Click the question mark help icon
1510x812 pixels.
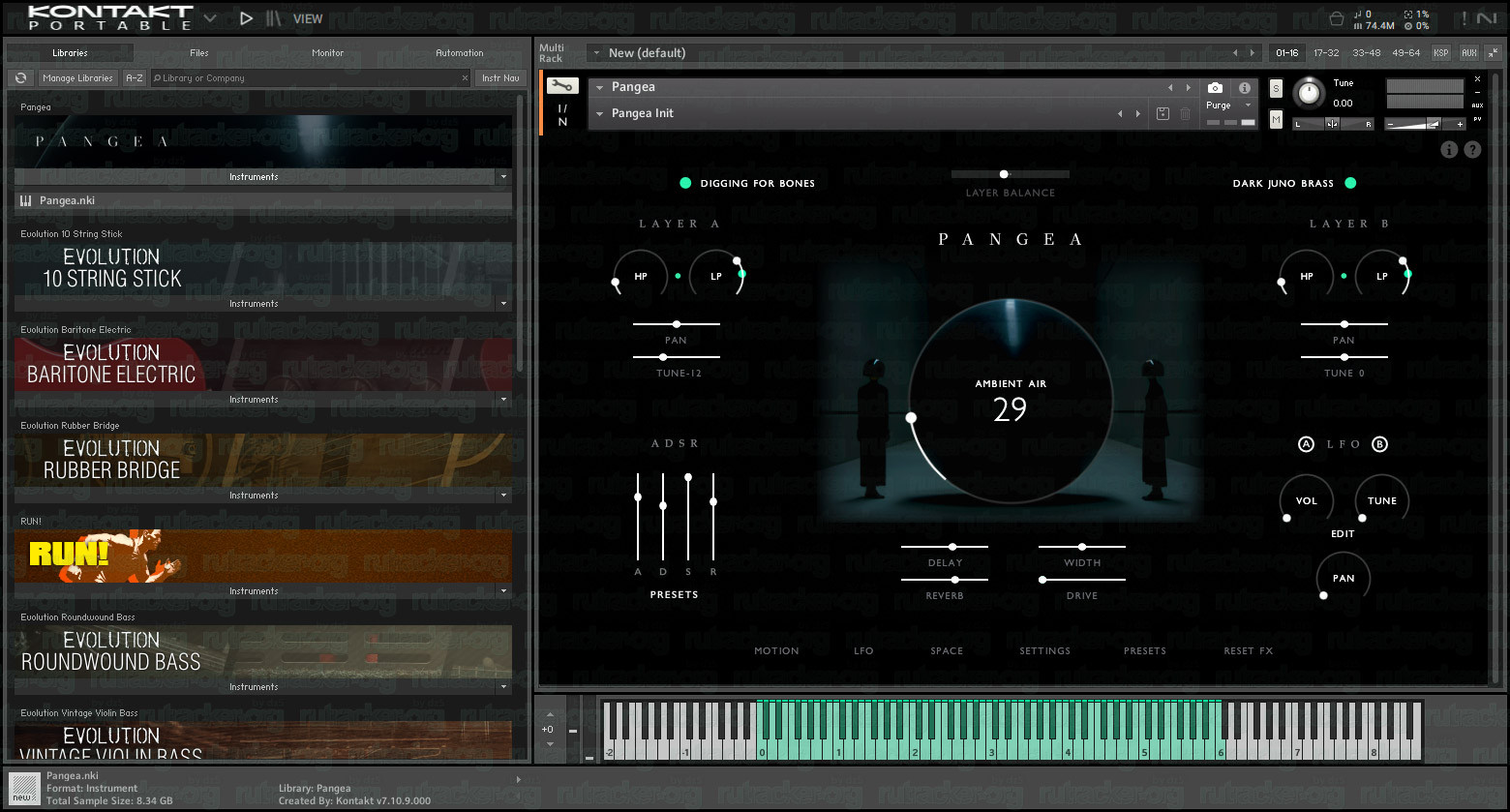pyautogui.click(x=1472, y=149)
